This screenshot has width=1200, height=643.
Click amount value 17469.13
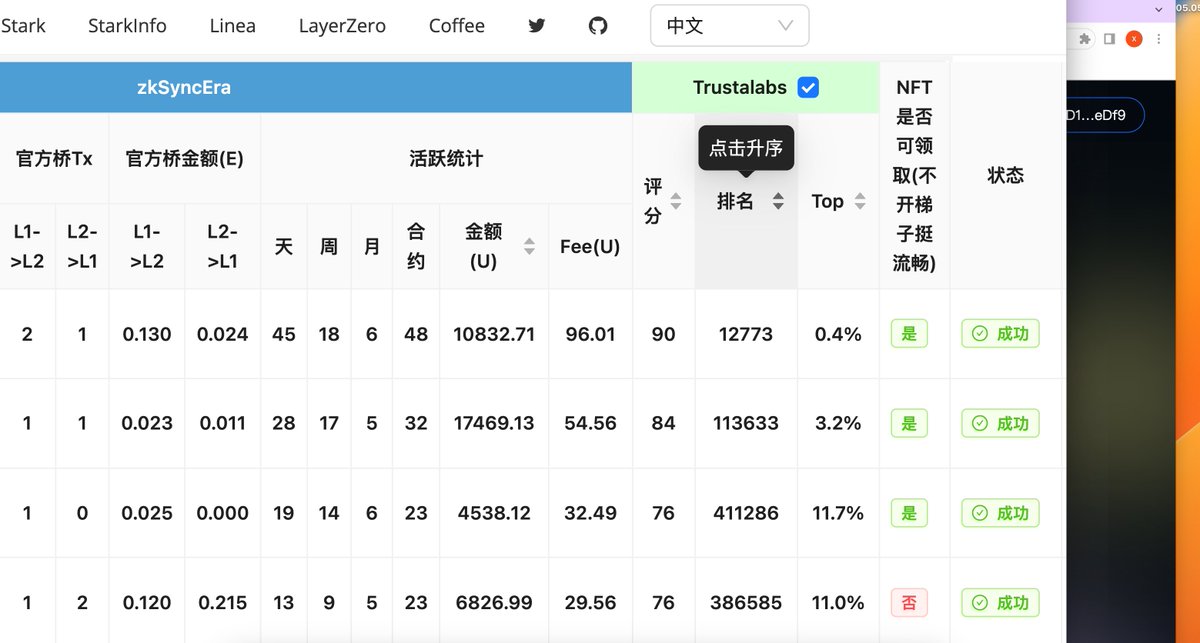(x=493, y=423)
